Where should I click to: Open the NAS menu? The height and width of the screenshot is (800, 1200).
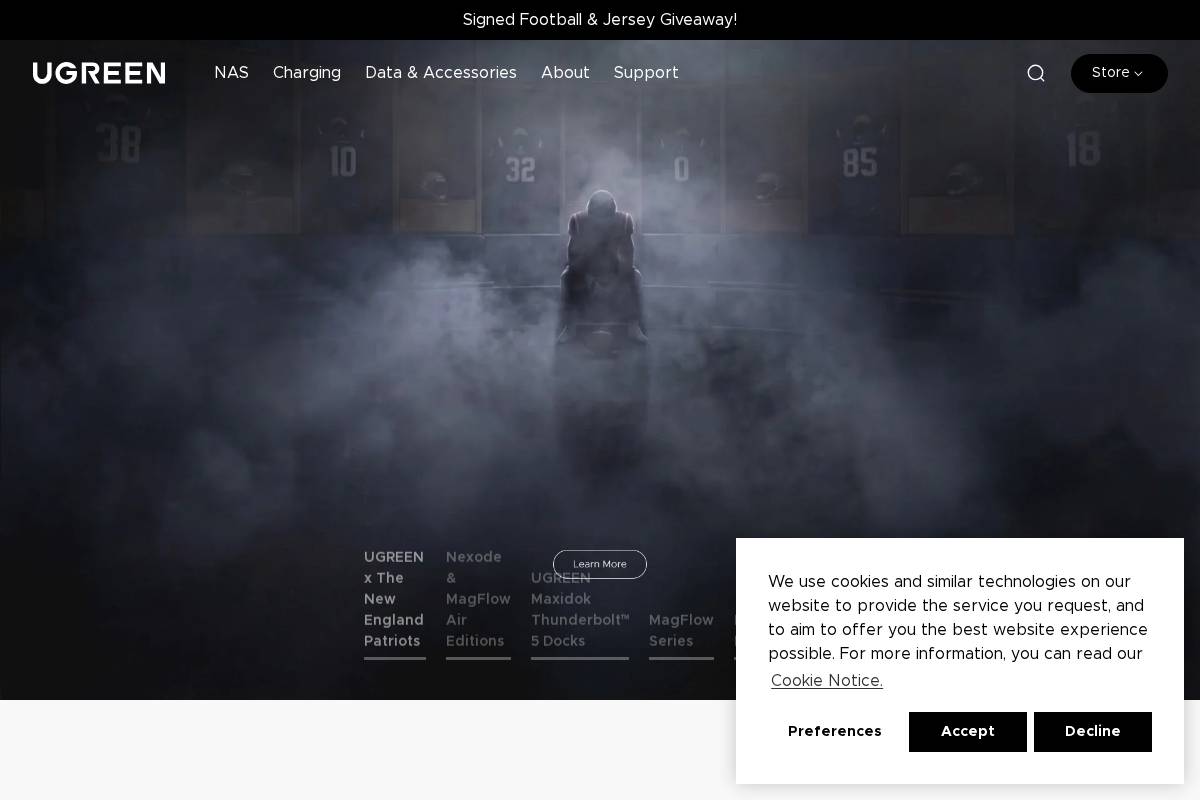(231, 73)
